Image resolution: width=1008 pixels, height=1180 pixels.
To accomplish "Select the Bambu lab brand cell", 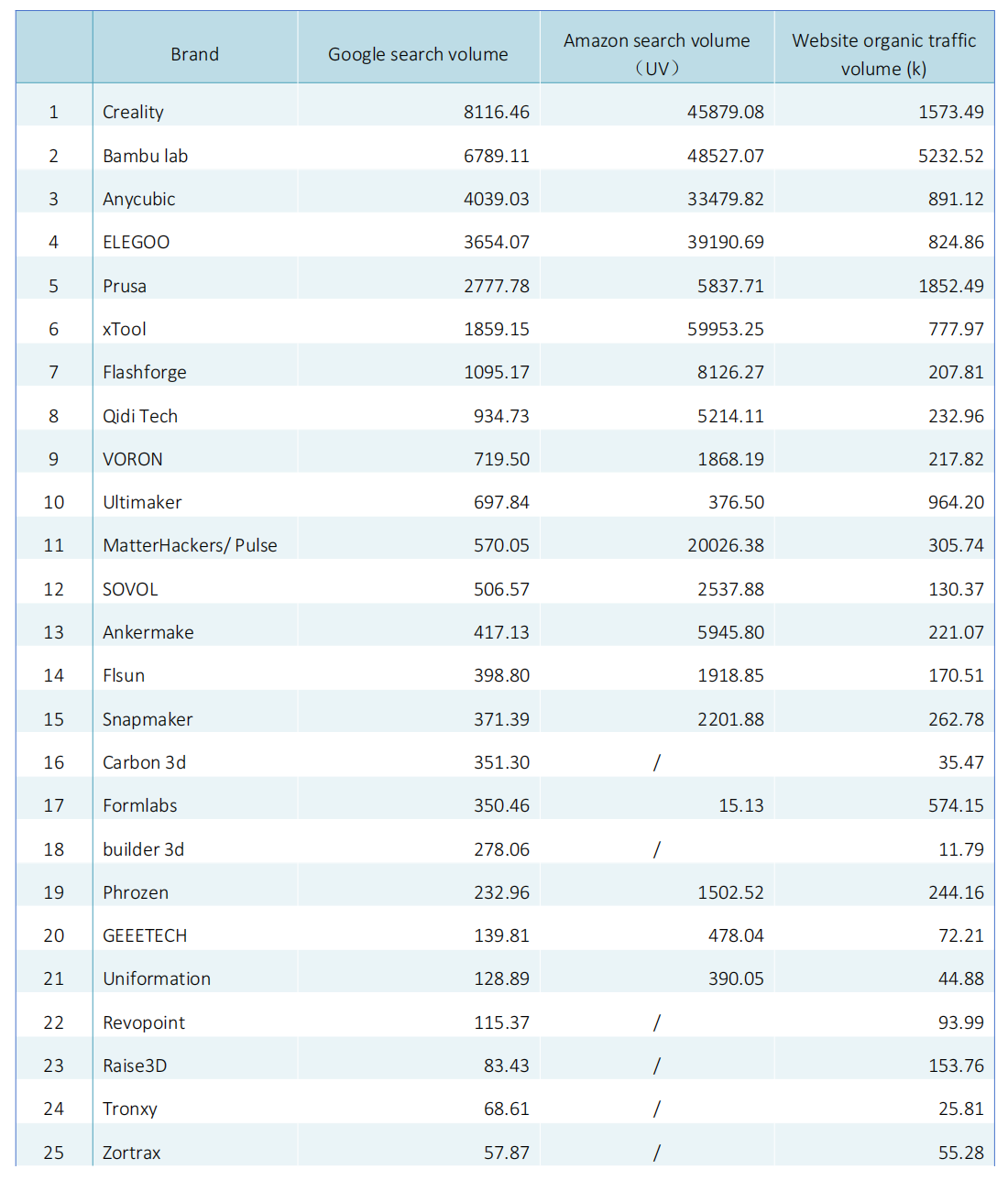I will (146, 156).
